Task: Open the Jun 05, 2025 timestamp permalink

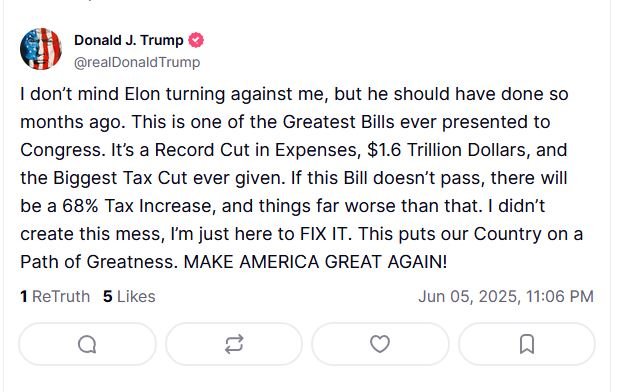Action: click(x=506, y=296)
